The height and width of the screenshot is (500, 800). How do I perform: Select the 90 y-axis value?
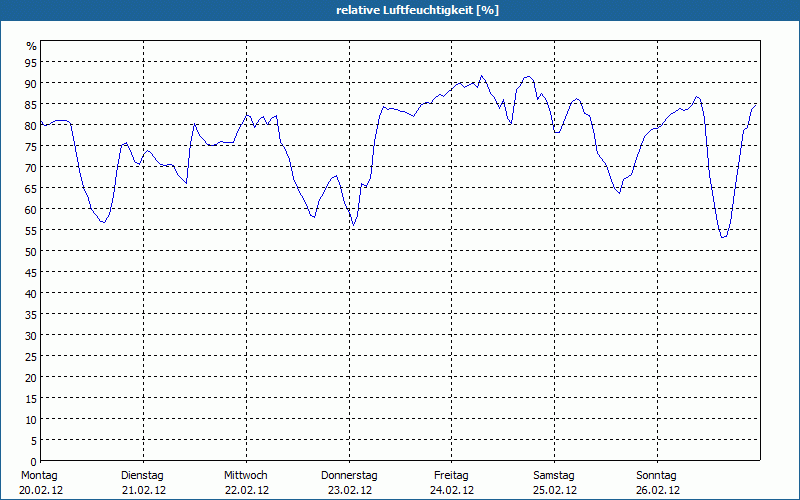[32, 84]
